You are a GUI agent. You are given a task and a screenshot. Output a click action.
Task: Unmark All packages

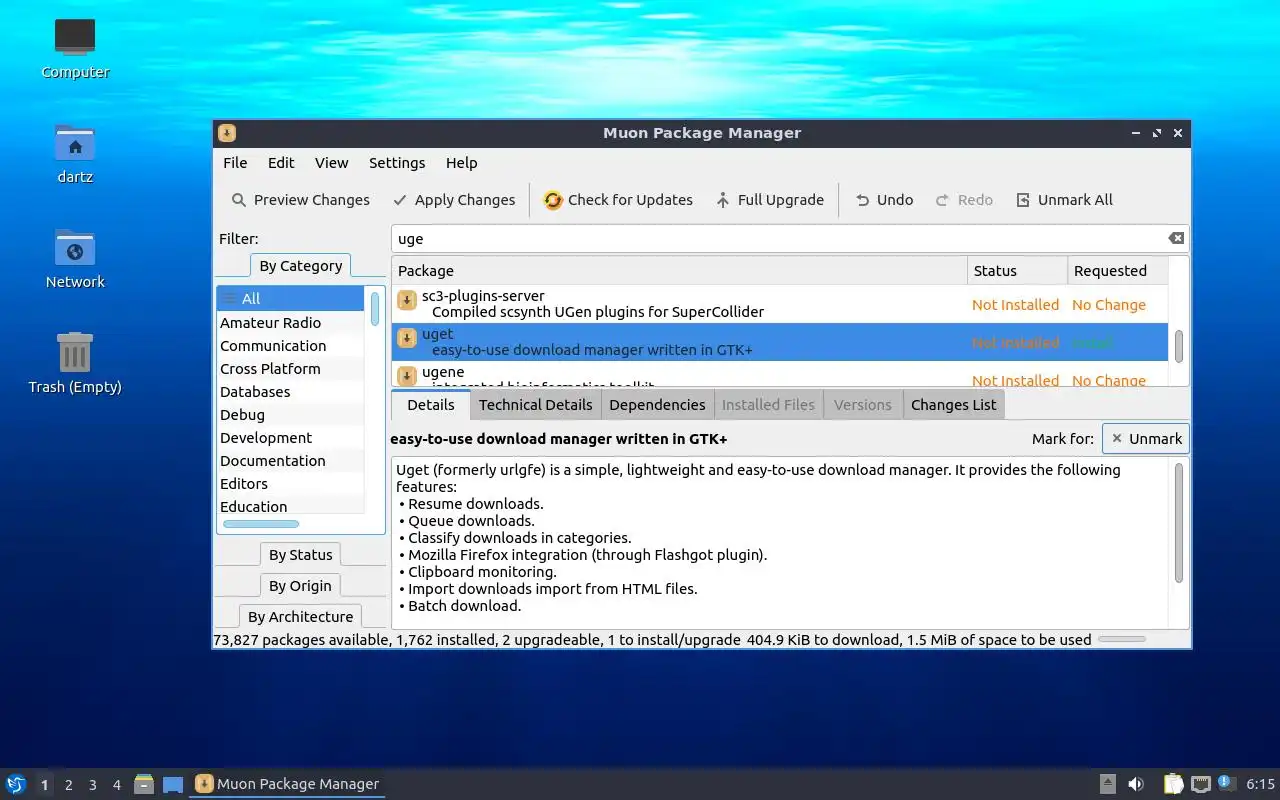click(x=1064, y=200)
